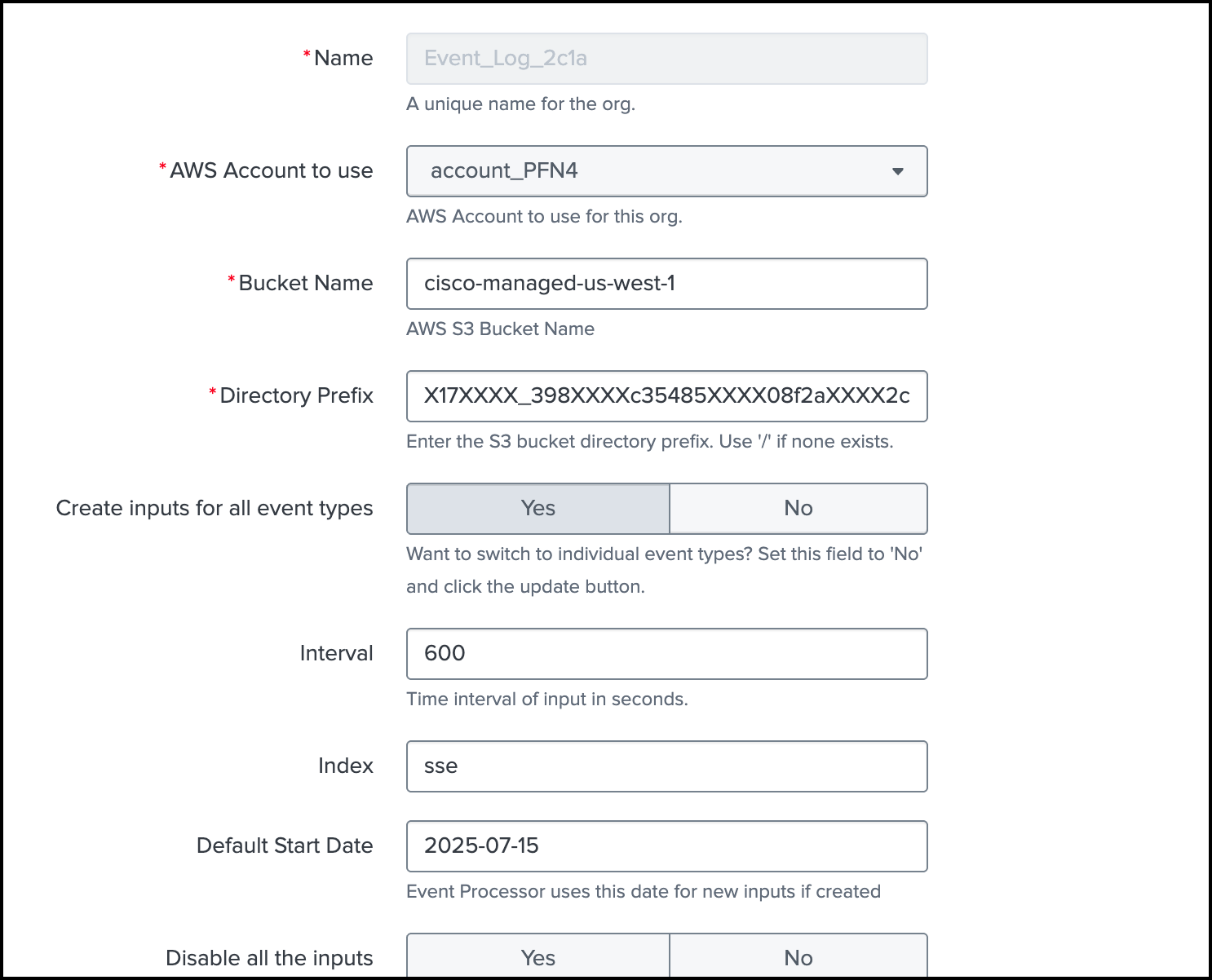This screenshot has height=980, width=1212.
Task: Click the dropdown caret in AWS Account selector
Action: tap(897, 171)
